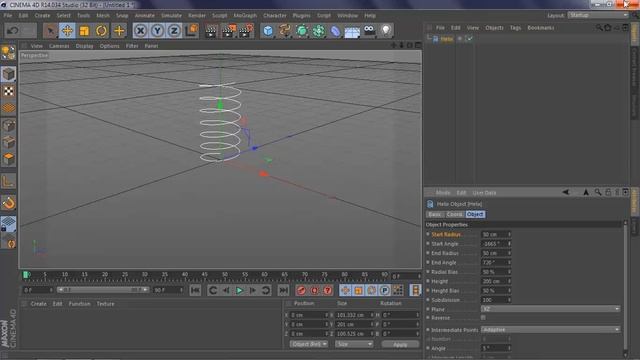Select Polygons mode in left sidebar
Screen dimensions: 640x360
point(9,159)
